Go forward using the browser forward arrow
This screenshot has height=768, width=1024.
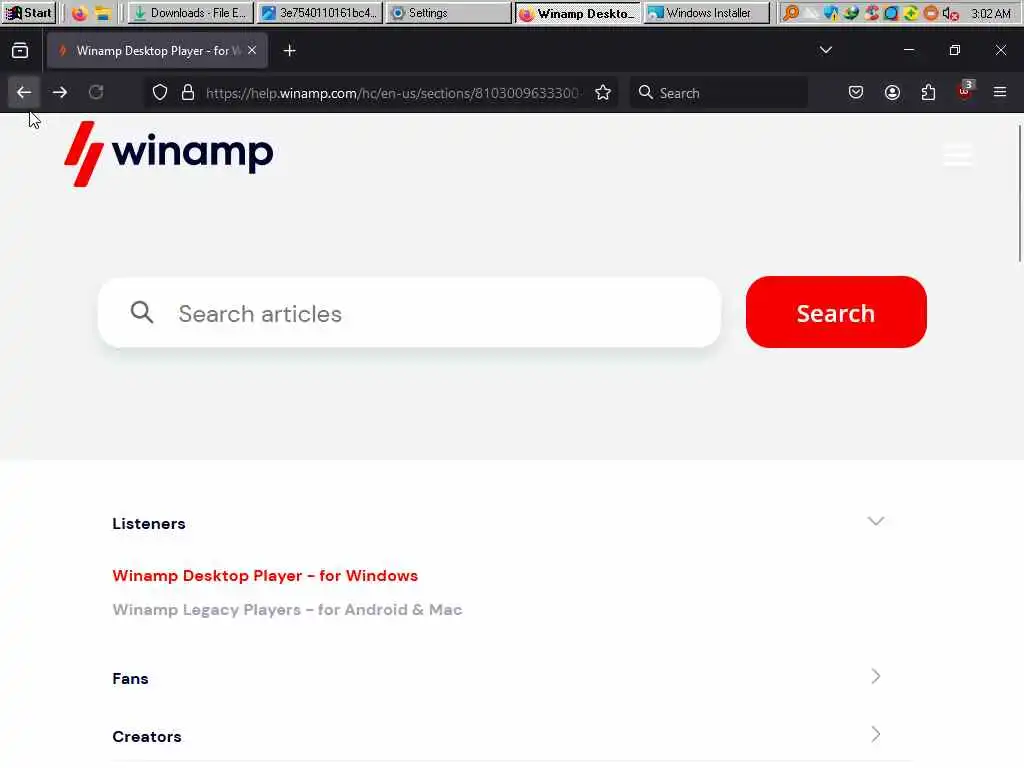pos(60,93)
